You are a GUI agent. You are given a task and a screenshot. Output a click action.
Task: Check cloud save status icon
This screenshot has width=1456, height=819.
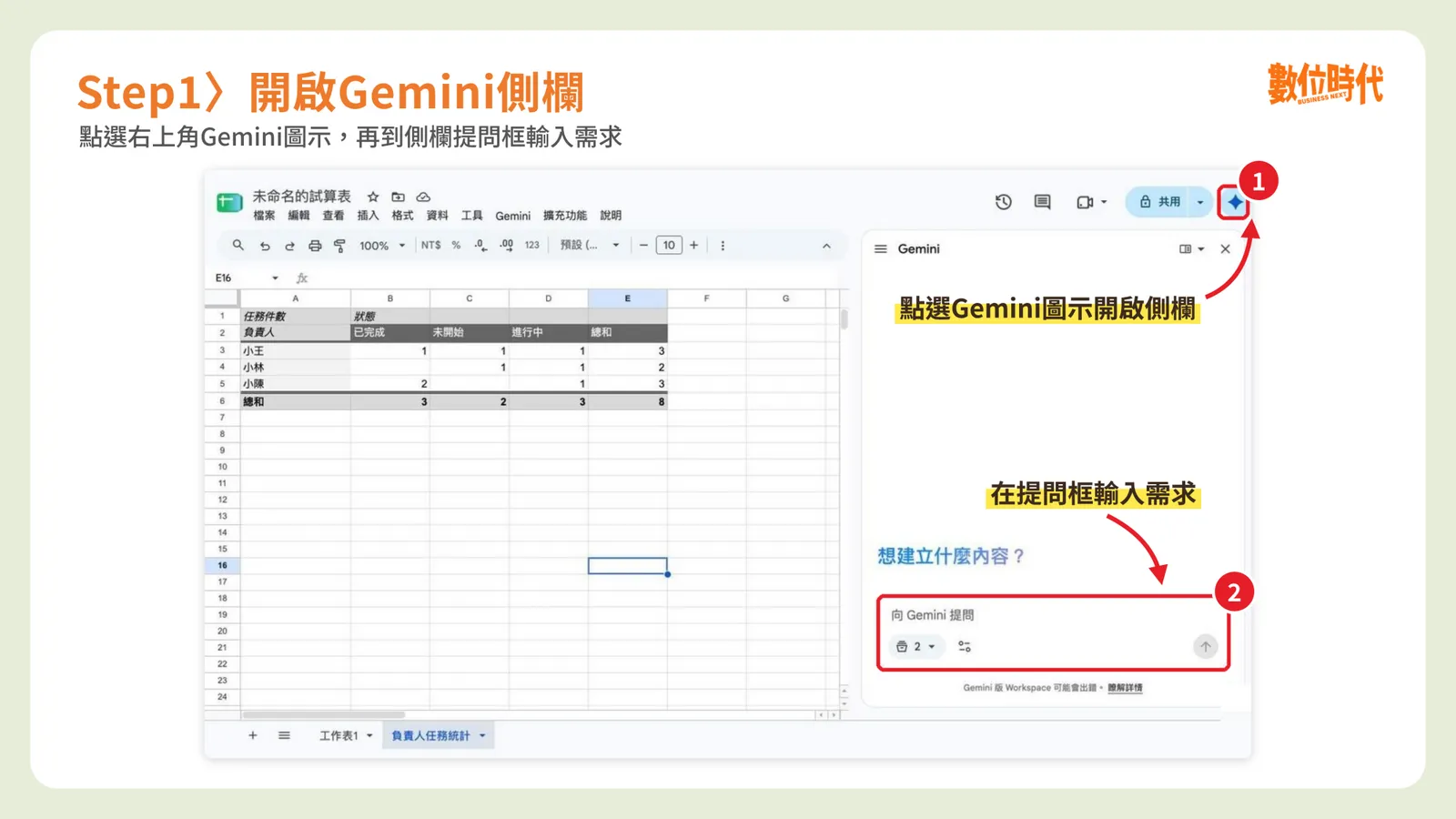pos(423,197)
